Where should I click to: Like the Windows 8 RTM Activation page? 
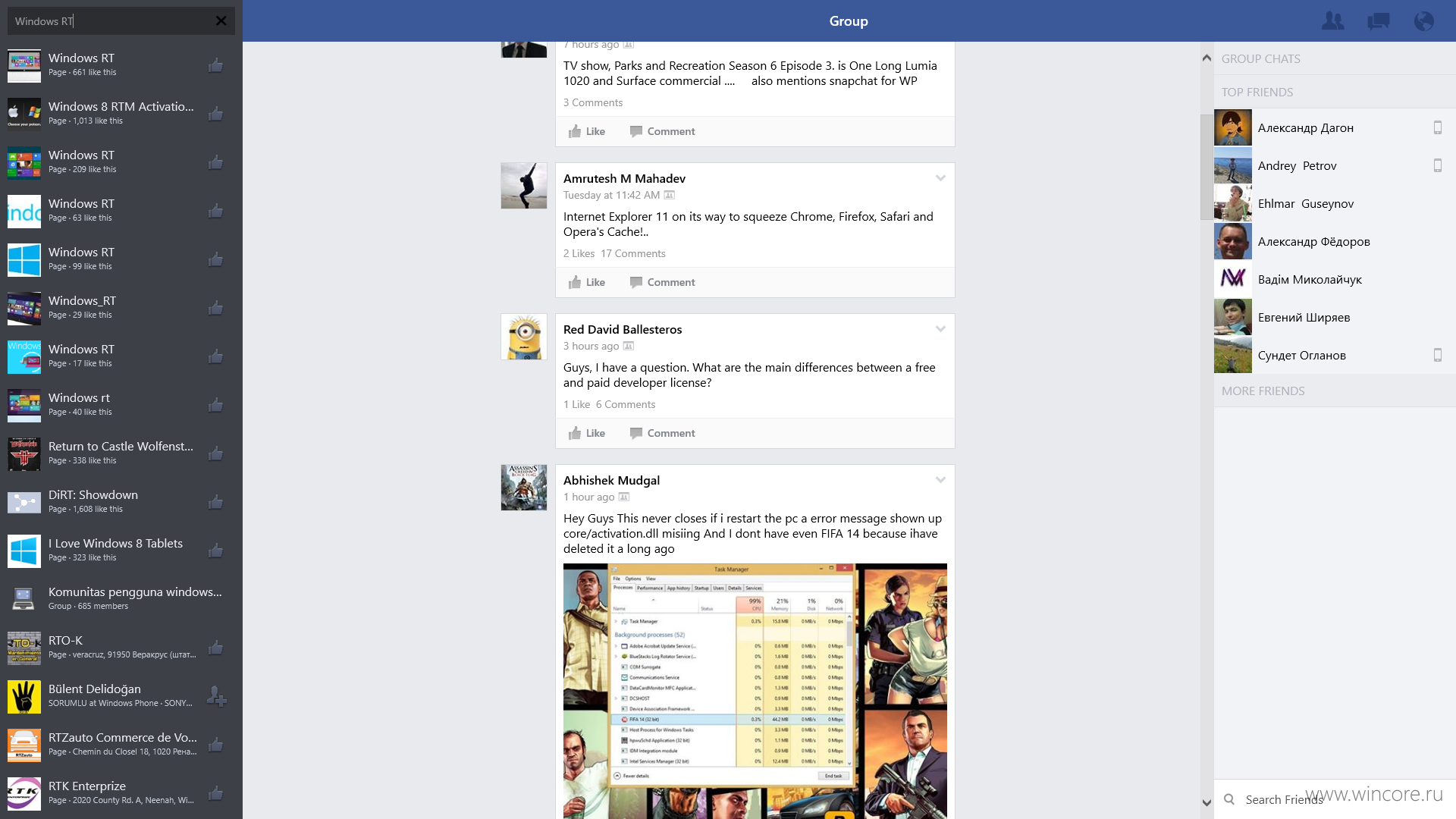[x=215, y=114]
